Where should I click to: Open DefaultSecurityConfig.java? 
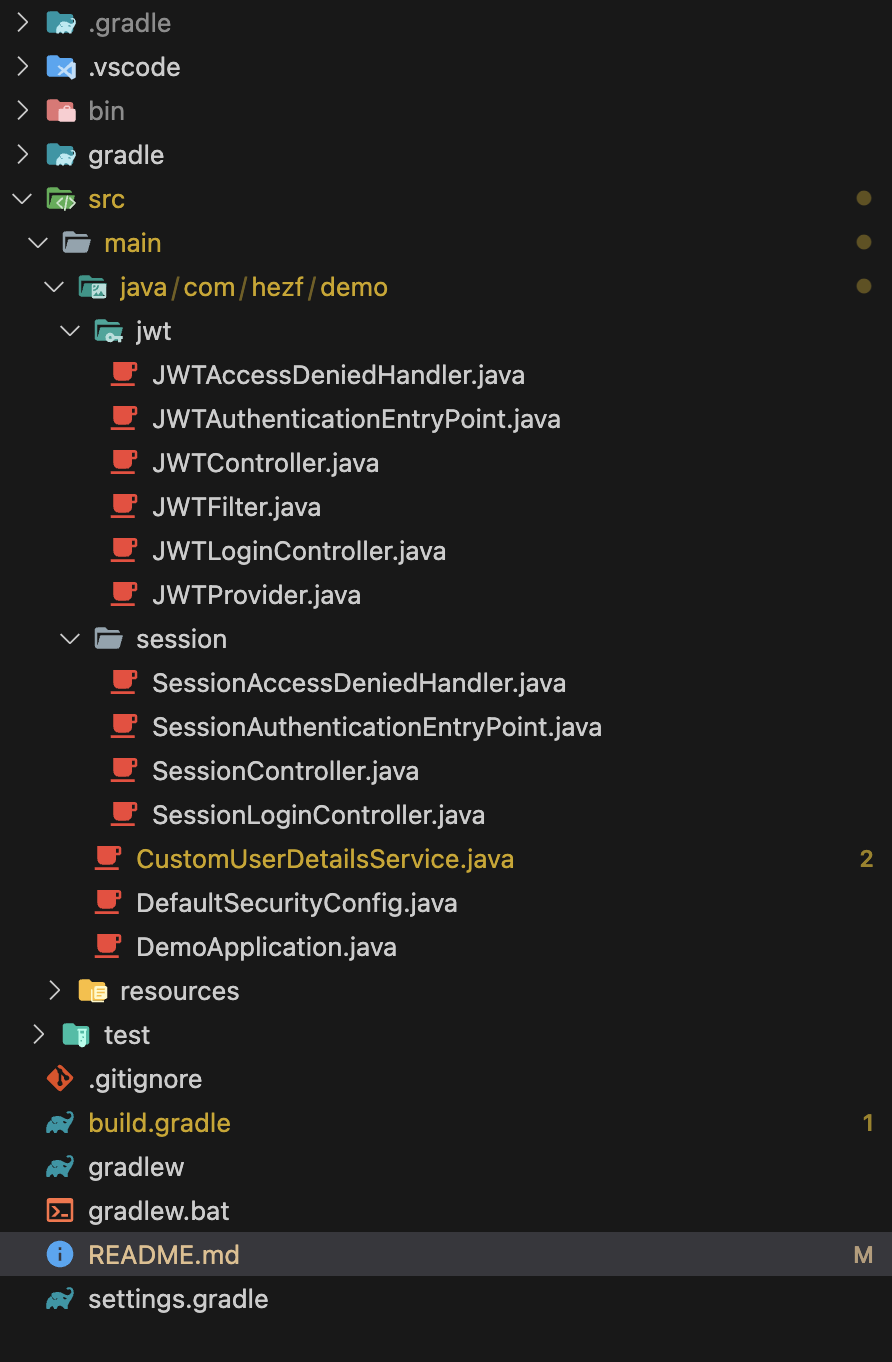click(x=297, y=903)
